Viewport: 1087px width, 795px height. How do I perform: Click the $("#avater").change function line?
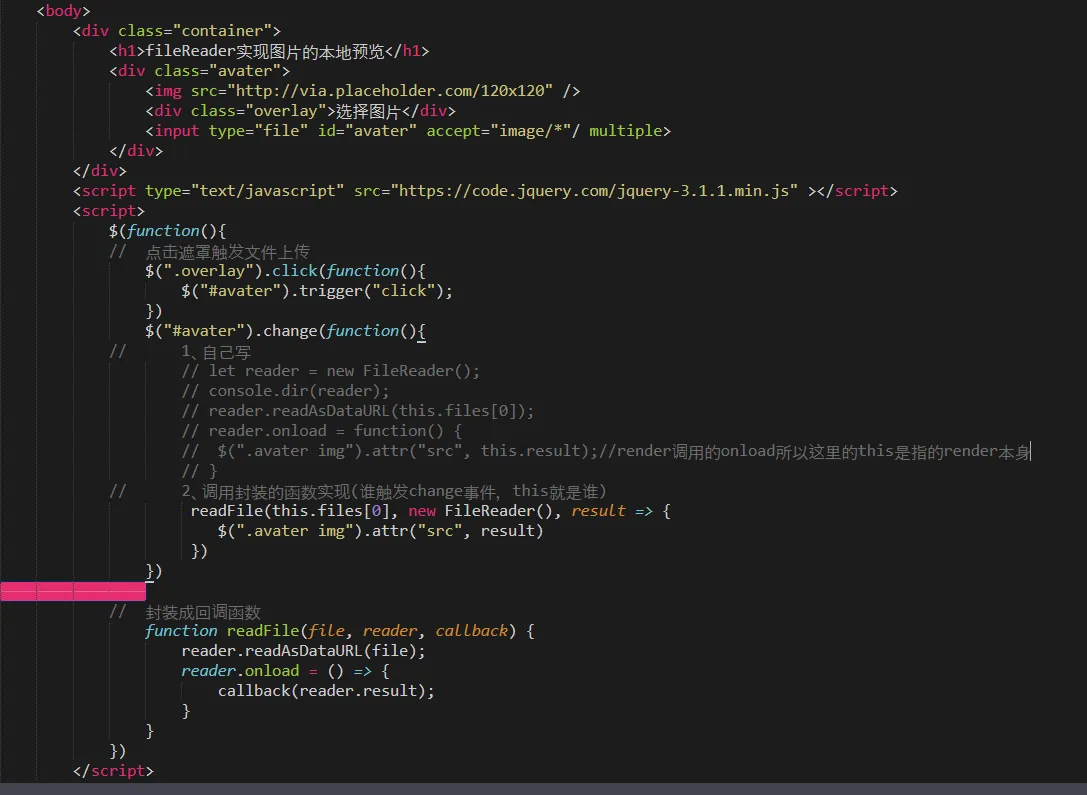click(x=285, y=331)
